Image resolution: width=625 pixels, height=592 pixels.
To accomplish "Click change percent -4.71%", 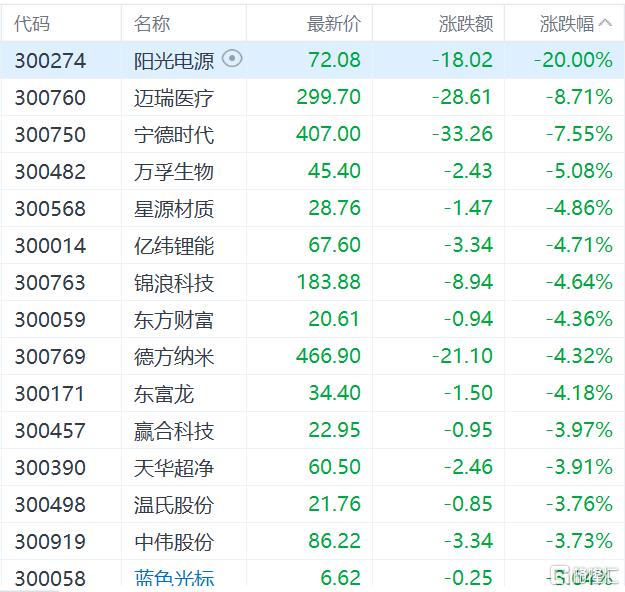I will pos(579,244).
